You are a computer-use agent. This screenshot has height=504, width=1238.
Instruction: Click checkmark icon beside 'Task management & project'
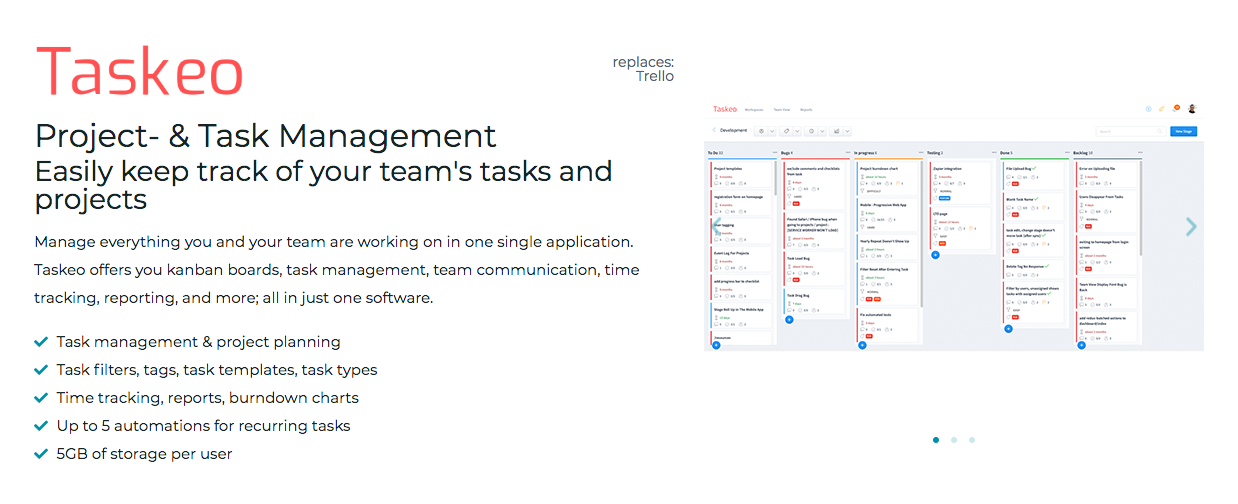click(x=41, y=342)
